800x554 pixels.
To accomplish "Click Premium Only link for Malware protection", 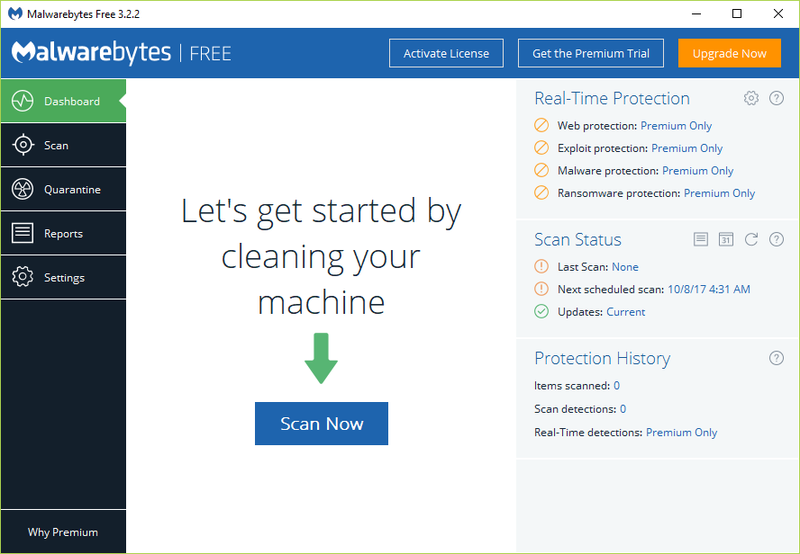I will 697,170.
